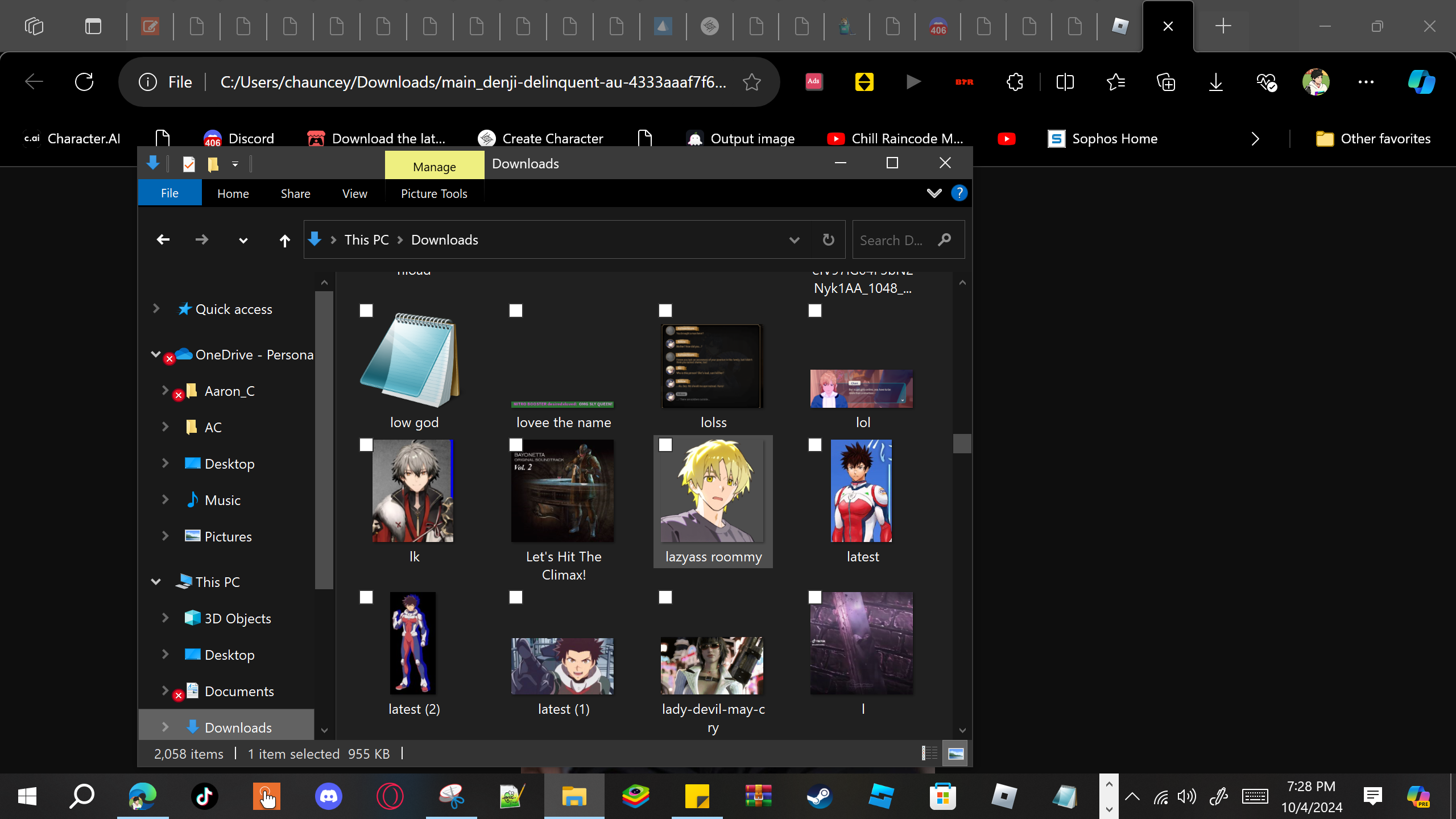Open the Picture Tools tab

434,193
